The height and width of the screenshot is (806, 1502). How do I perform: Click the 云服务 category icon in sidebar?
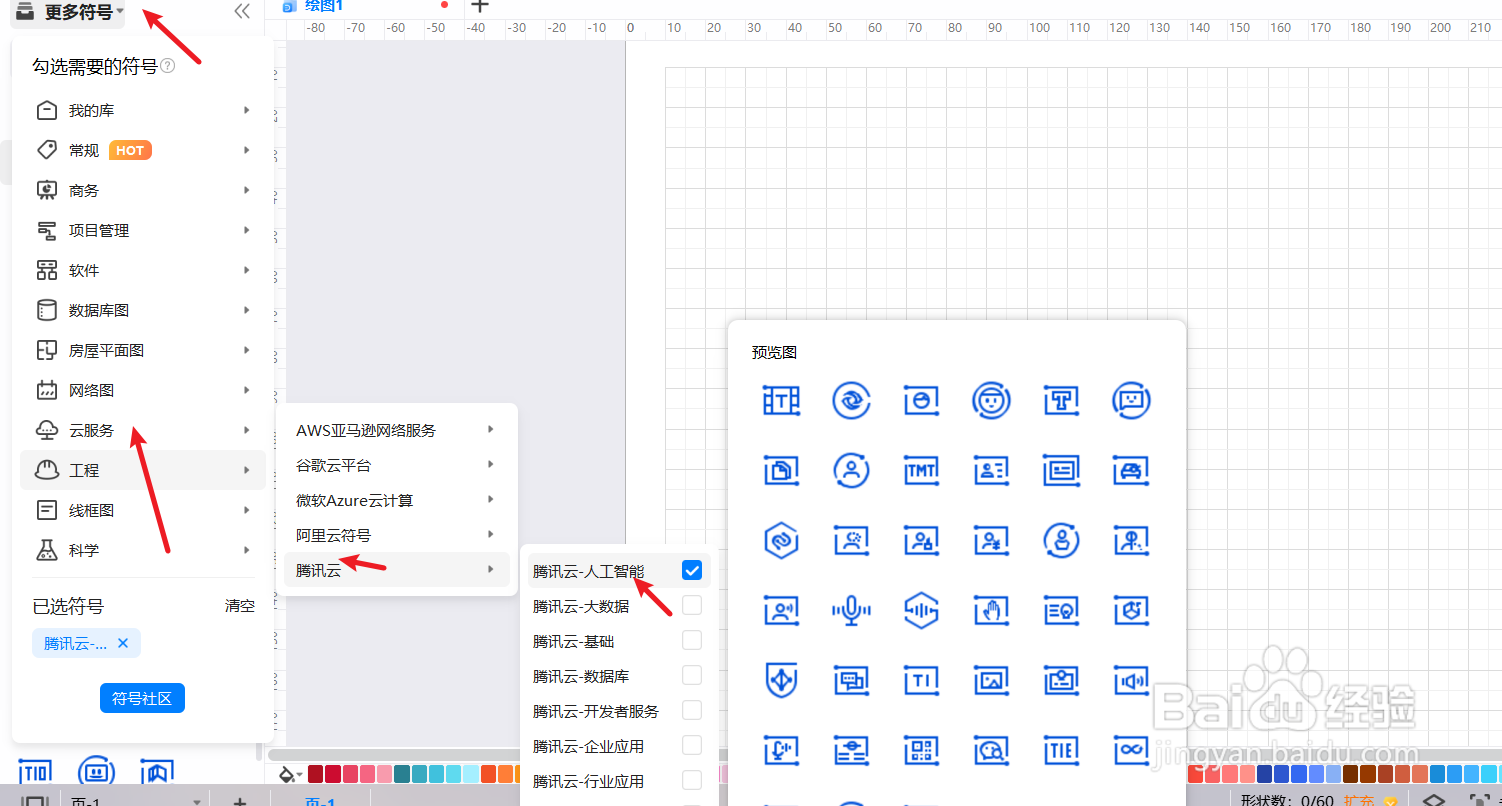tap(46, 430)
